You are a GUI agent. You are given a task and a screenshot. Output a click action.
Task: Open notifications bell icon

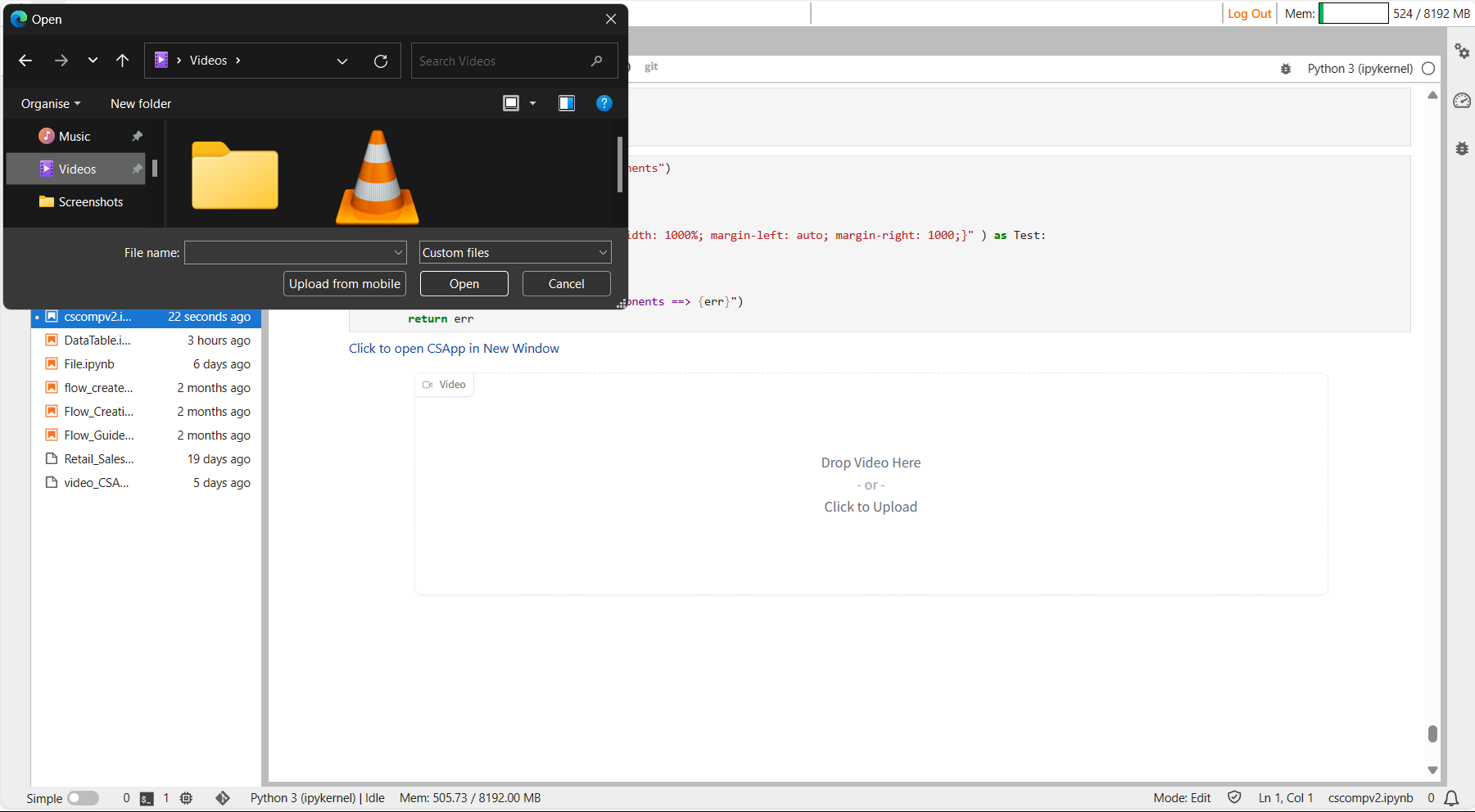(x=1452, y=798)
